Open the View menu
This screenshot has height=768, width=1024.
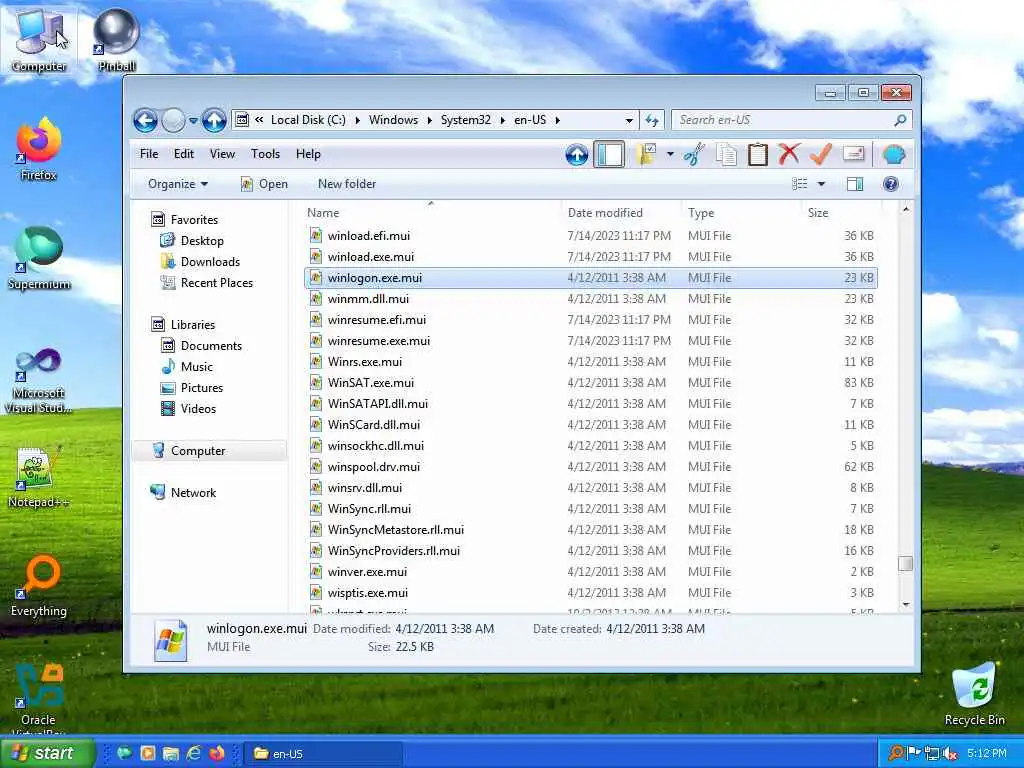222,154
